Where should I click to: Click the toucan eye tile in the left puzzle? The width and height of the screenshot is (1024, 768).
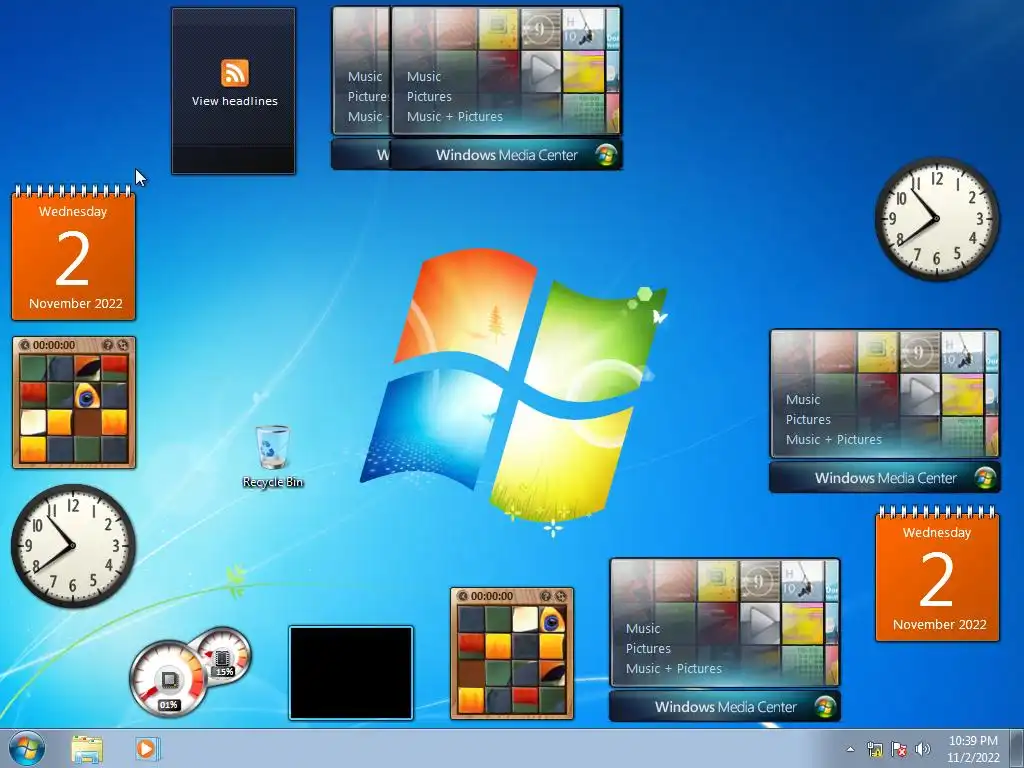pos(87,395)
